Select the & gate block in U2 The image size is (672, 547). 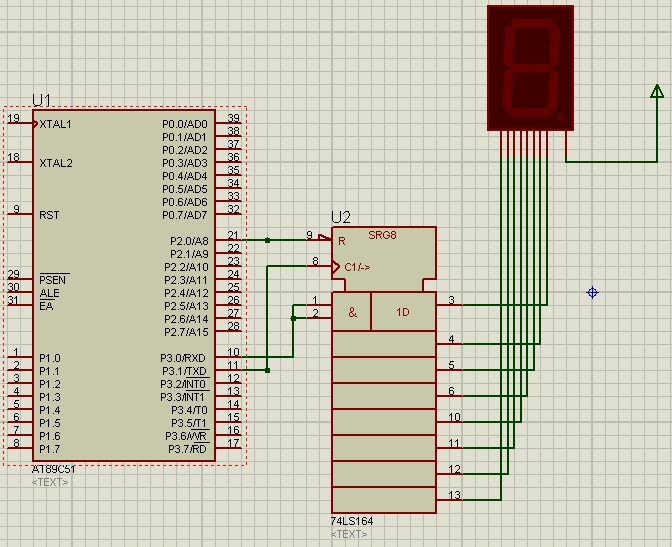352,312
